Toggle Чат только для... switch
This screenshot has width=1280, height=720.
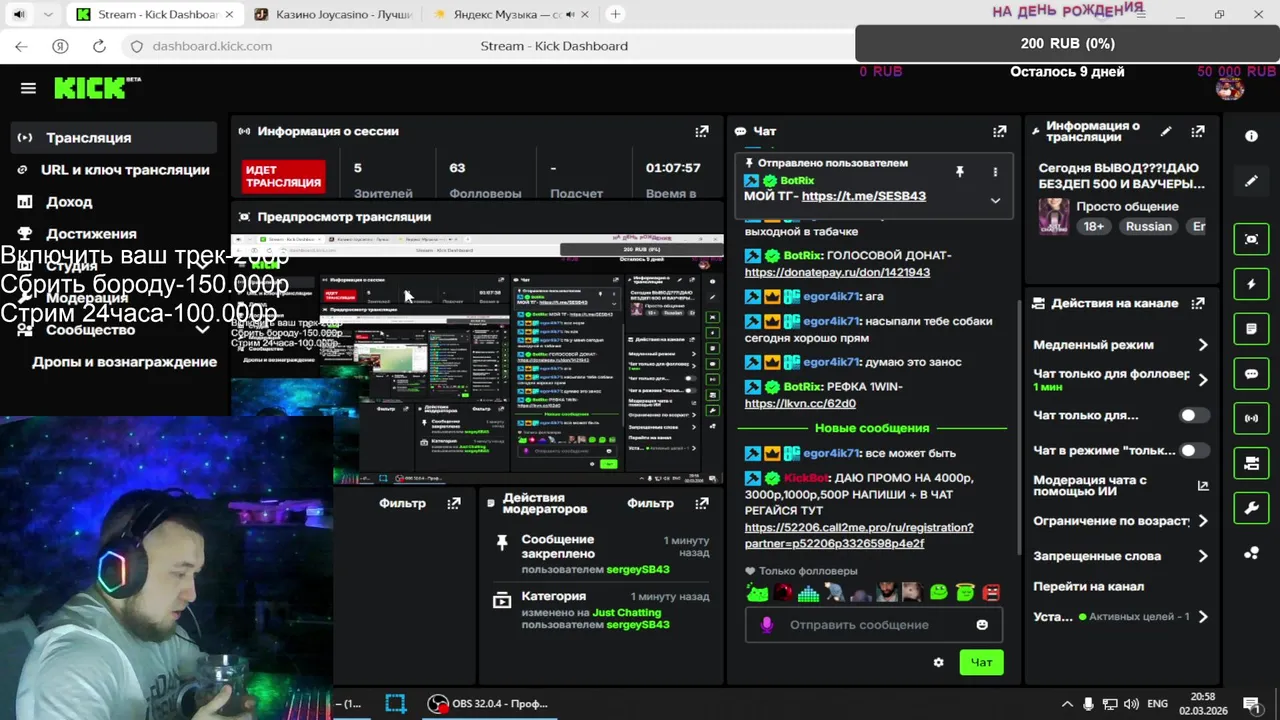click(1194, 415)
